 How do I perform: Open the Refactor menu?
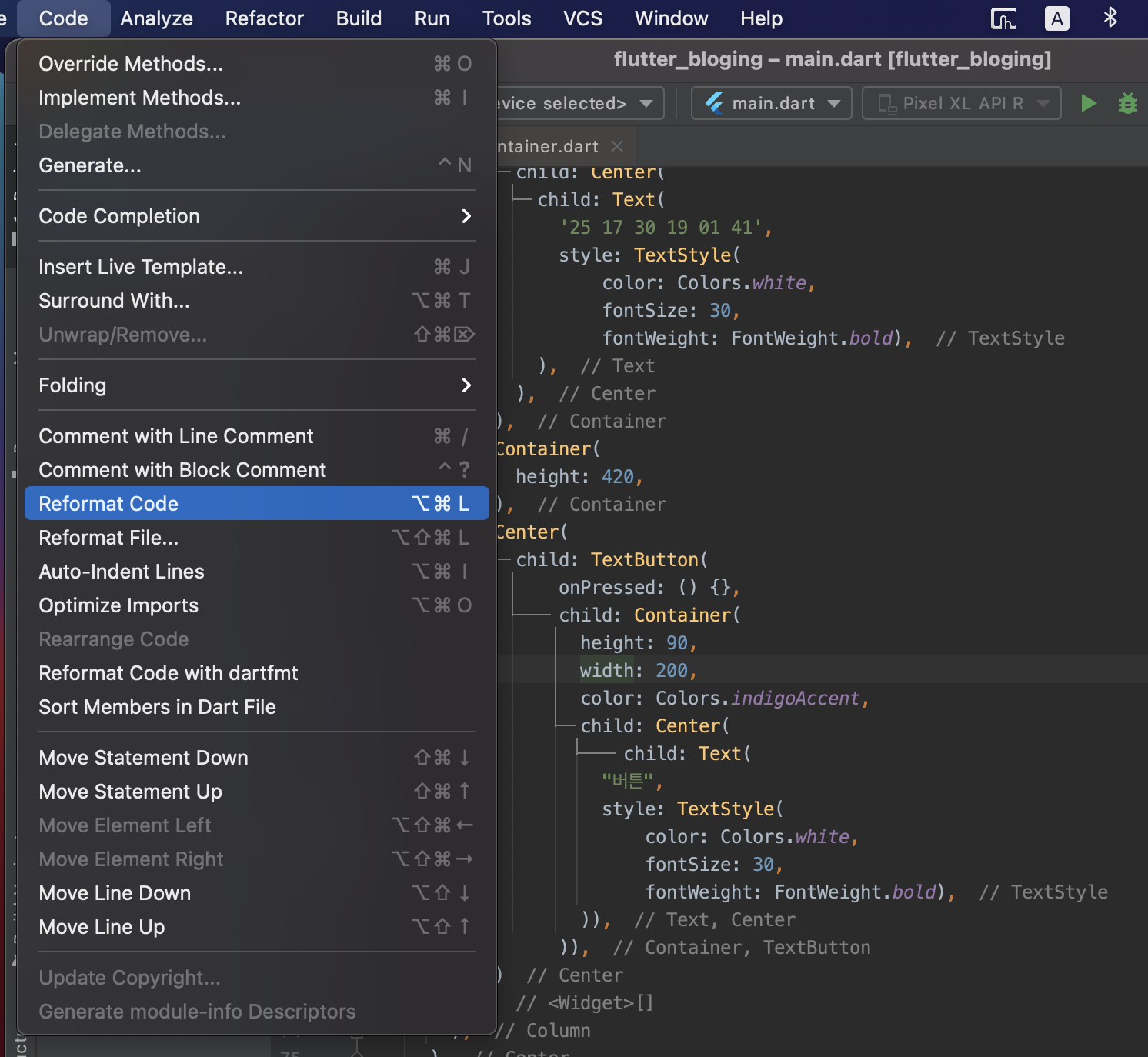tap(265, 18)
